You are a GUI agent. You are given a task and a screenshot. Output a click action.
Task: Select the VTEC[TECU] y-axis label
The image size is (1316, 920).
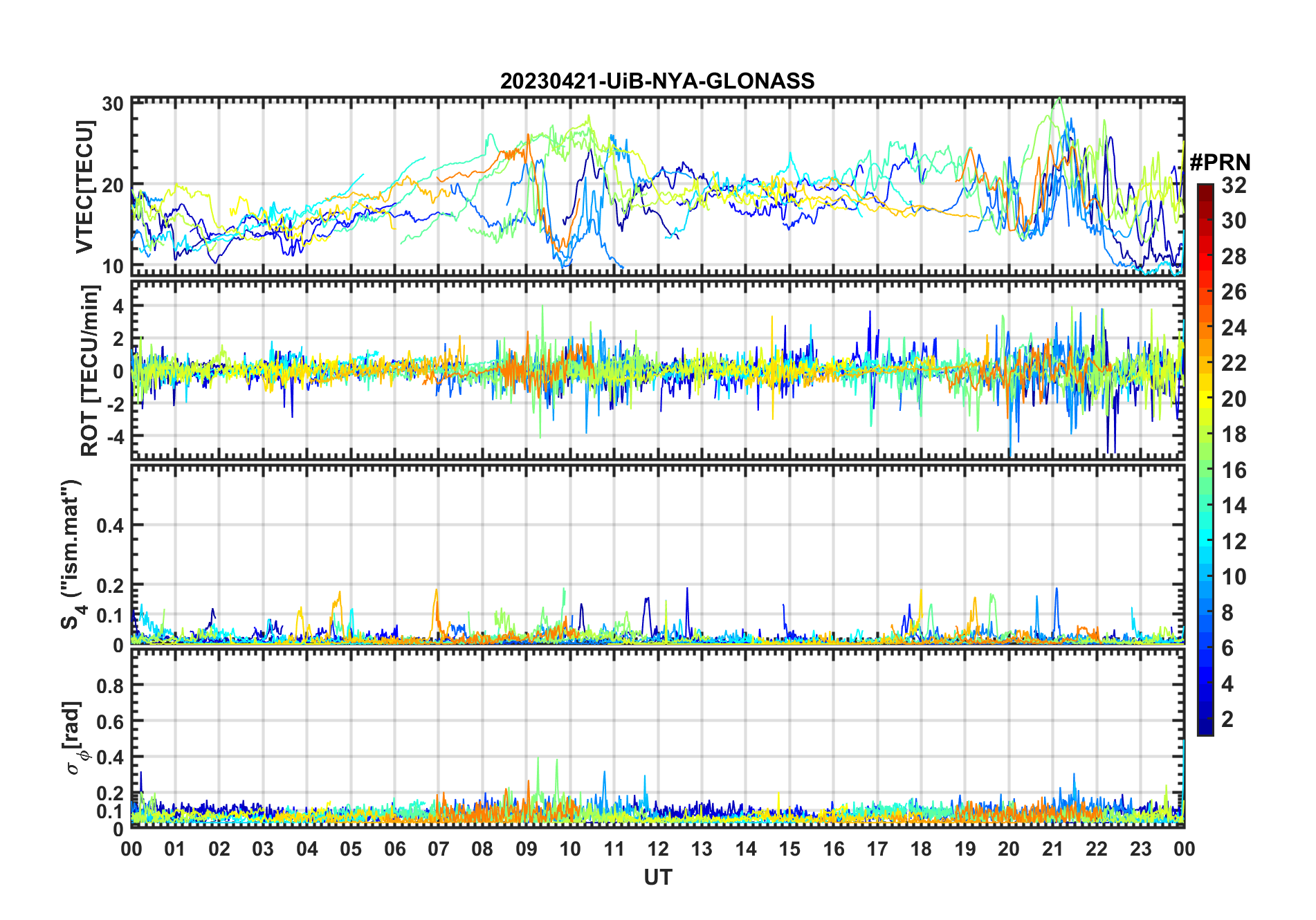pyautogui.click(x=84, y=187)
